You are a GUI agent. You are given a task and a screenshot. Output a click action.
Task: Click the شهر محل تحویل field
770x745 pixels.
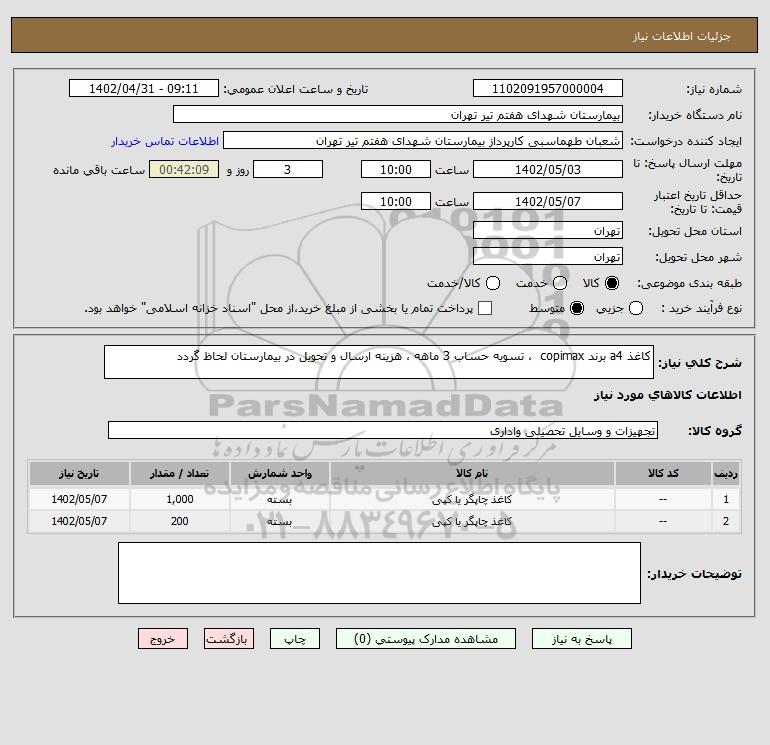point(548,256)
